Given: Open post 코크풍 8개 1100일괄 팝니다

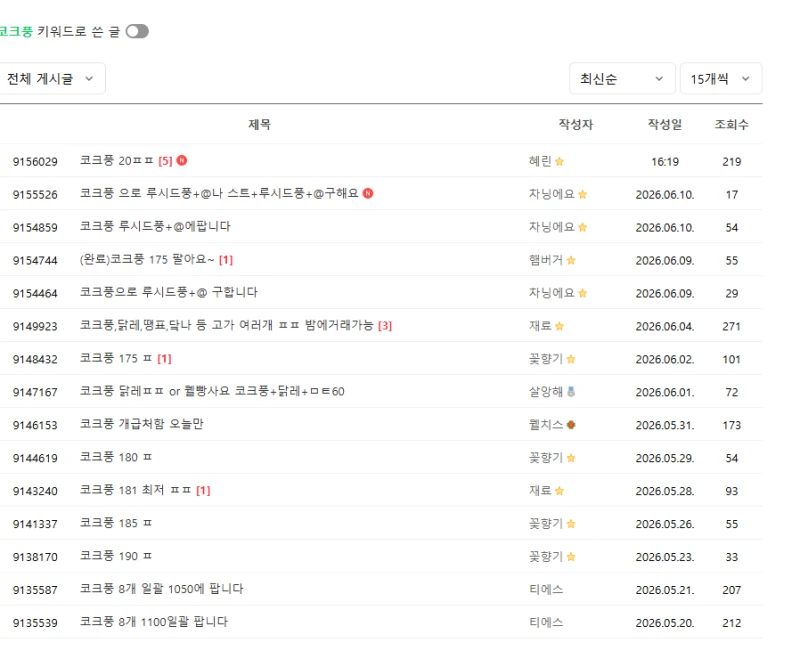Looking at the screenshot, I should [154, 621].
